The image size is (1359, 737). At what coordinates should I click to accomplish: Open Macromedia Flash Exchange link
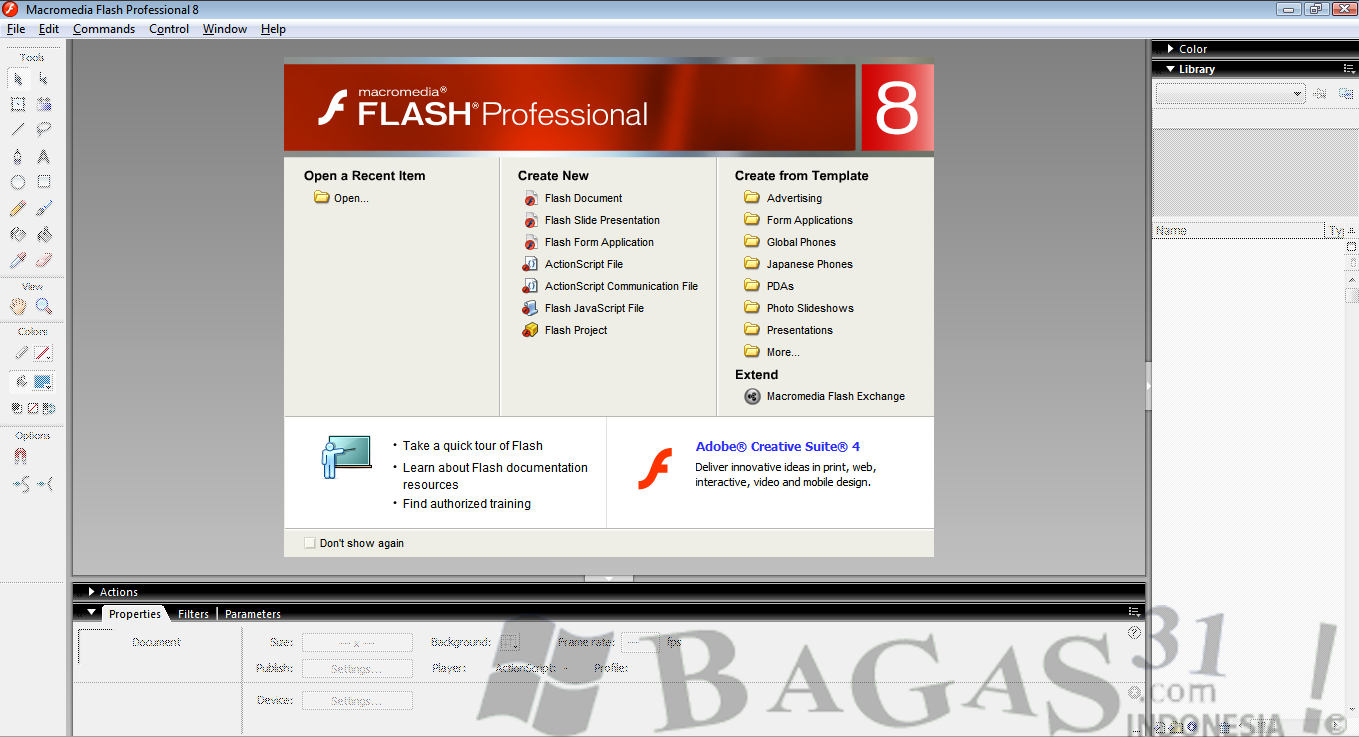tap(836, 396)
